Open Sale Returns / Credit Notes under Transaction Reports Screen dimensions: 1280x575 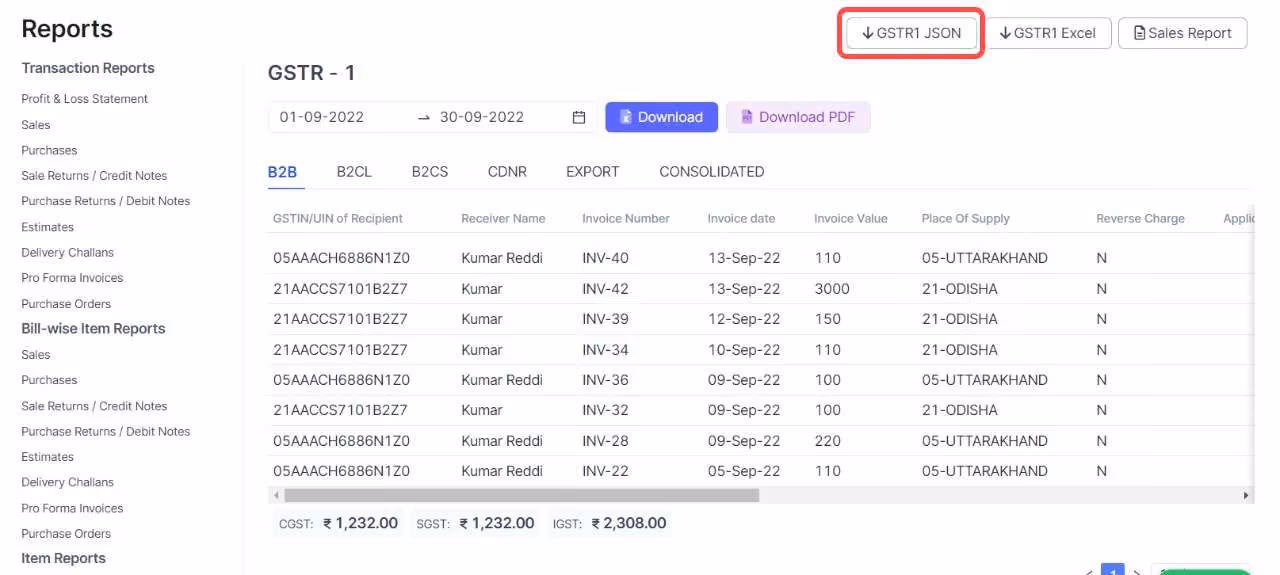tap(94, 175)
